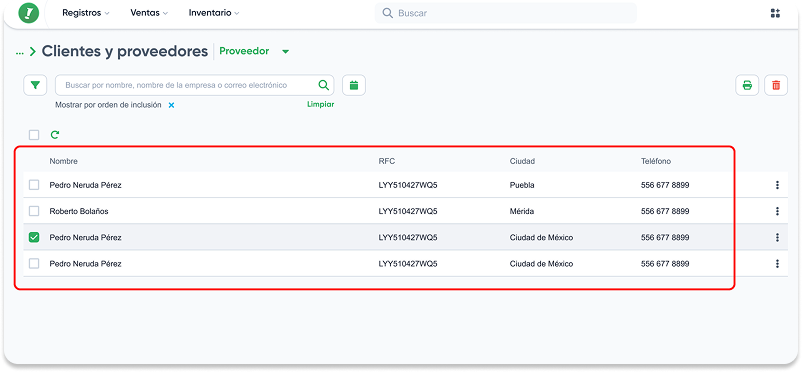Click the Mérida city cell
802x372 pixels.
tap(522, 211)
